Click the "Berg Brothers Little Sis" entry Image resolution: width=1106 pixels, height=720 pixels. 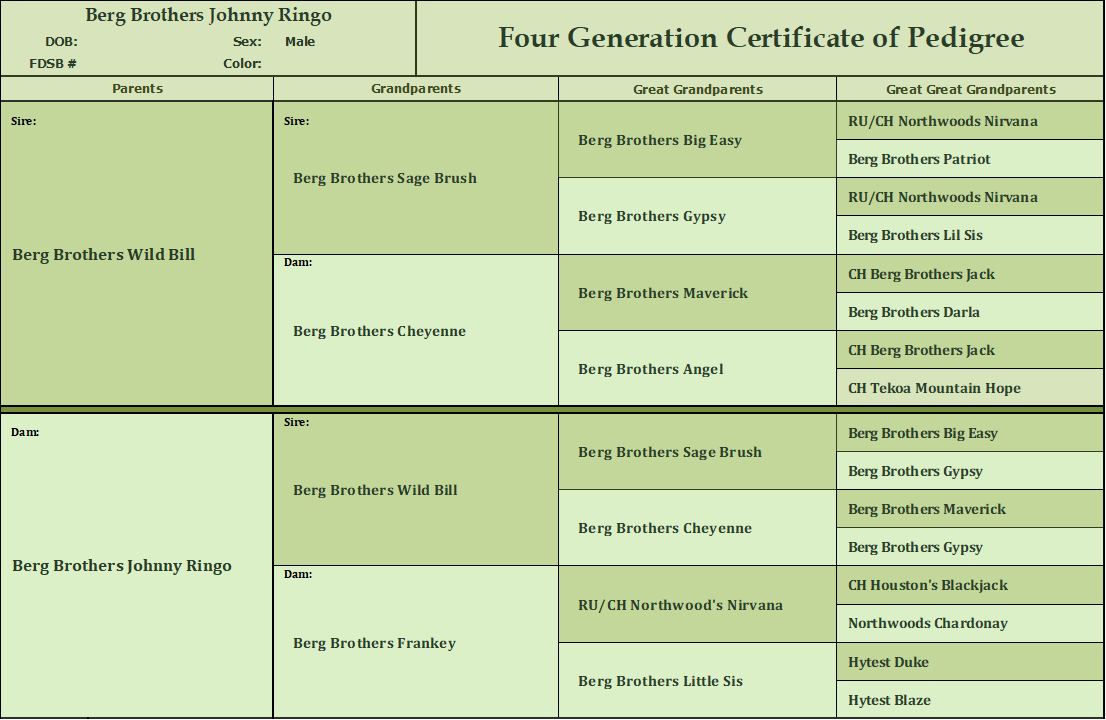(x=660, y=681)
